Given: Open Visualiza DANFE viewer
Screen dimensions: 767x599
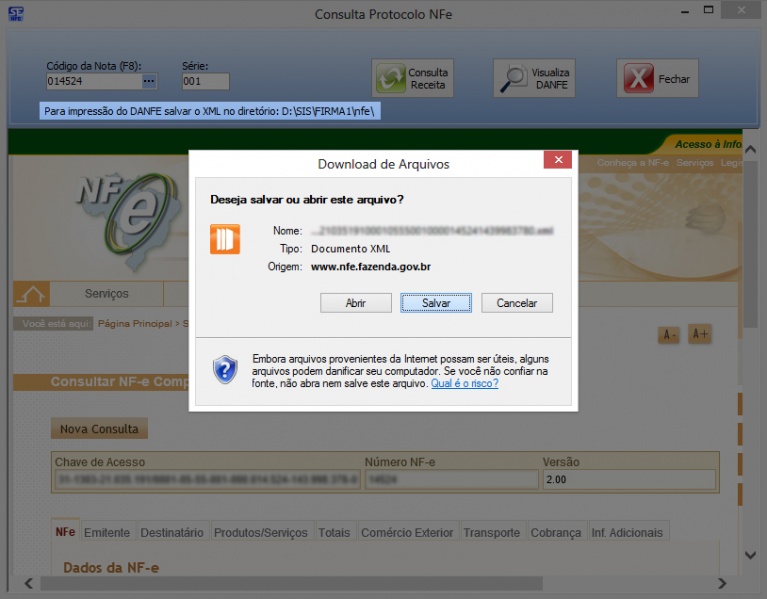Looking at the screenshot, I should pyautogui.click(x=534, y=79).
